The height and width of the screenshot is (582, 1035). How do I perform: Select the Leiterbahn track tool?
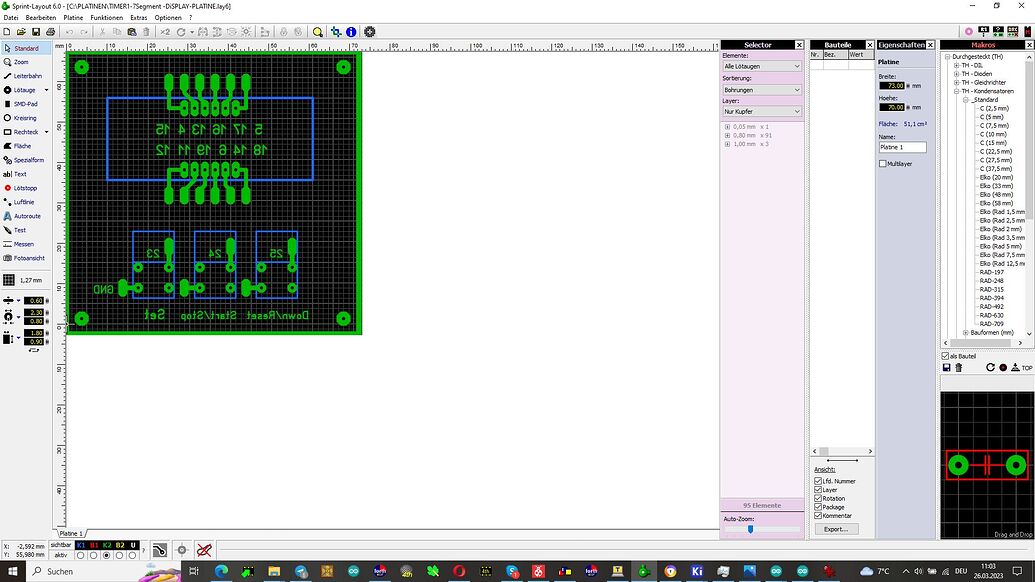27,76
